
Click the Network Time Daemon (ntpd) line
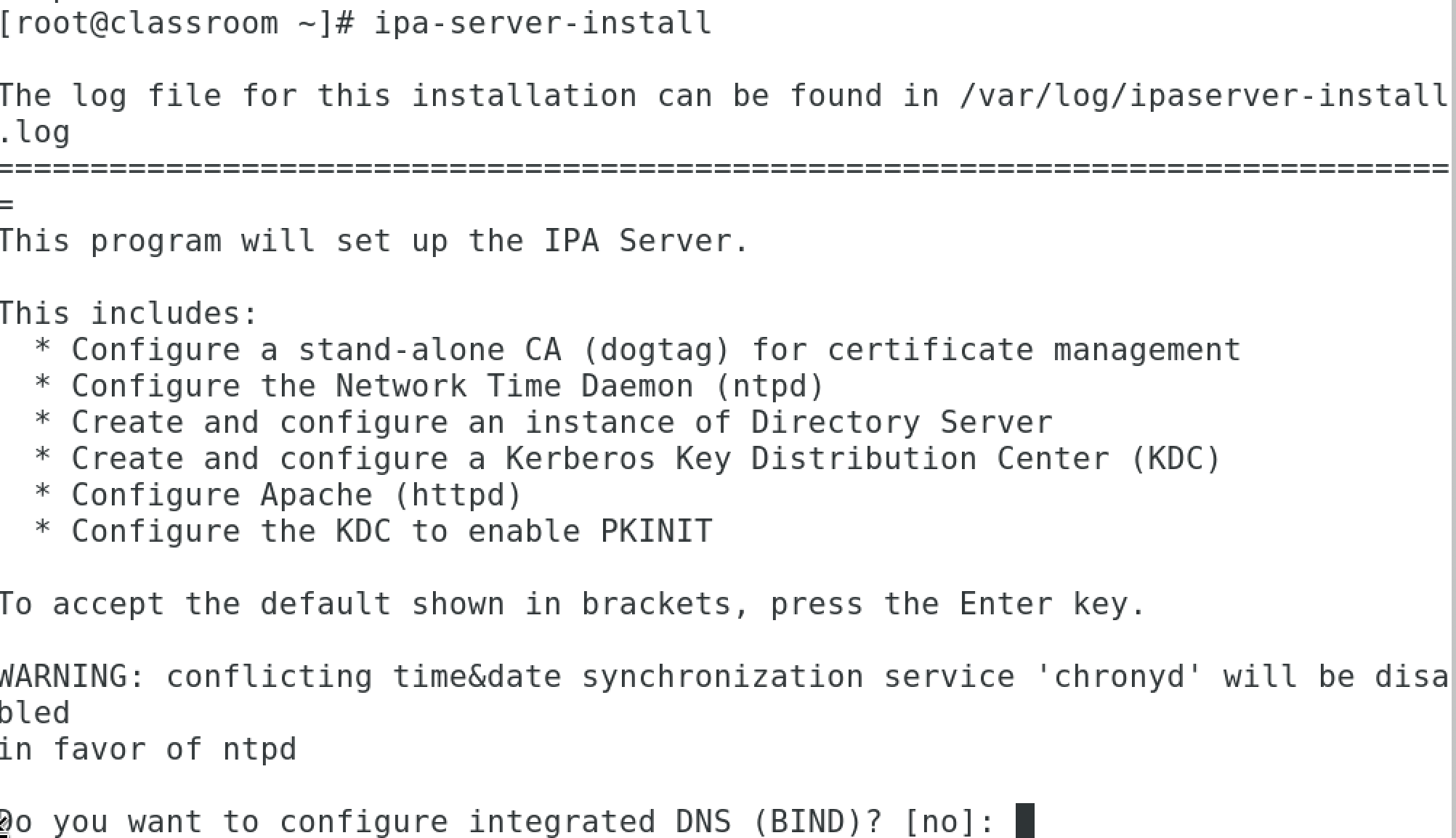(x=429, y=386)
